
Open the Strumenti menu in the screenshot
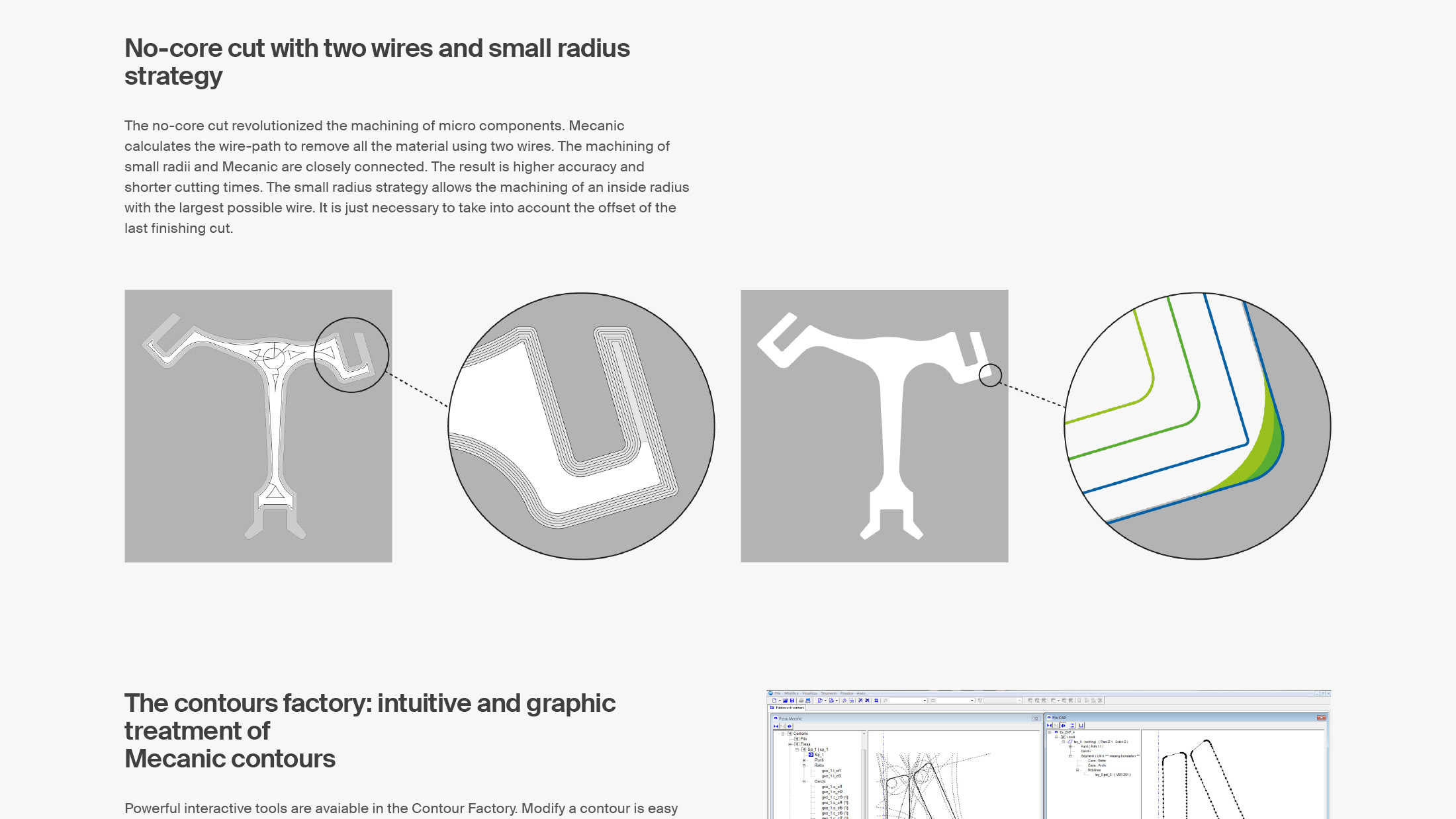829,693
